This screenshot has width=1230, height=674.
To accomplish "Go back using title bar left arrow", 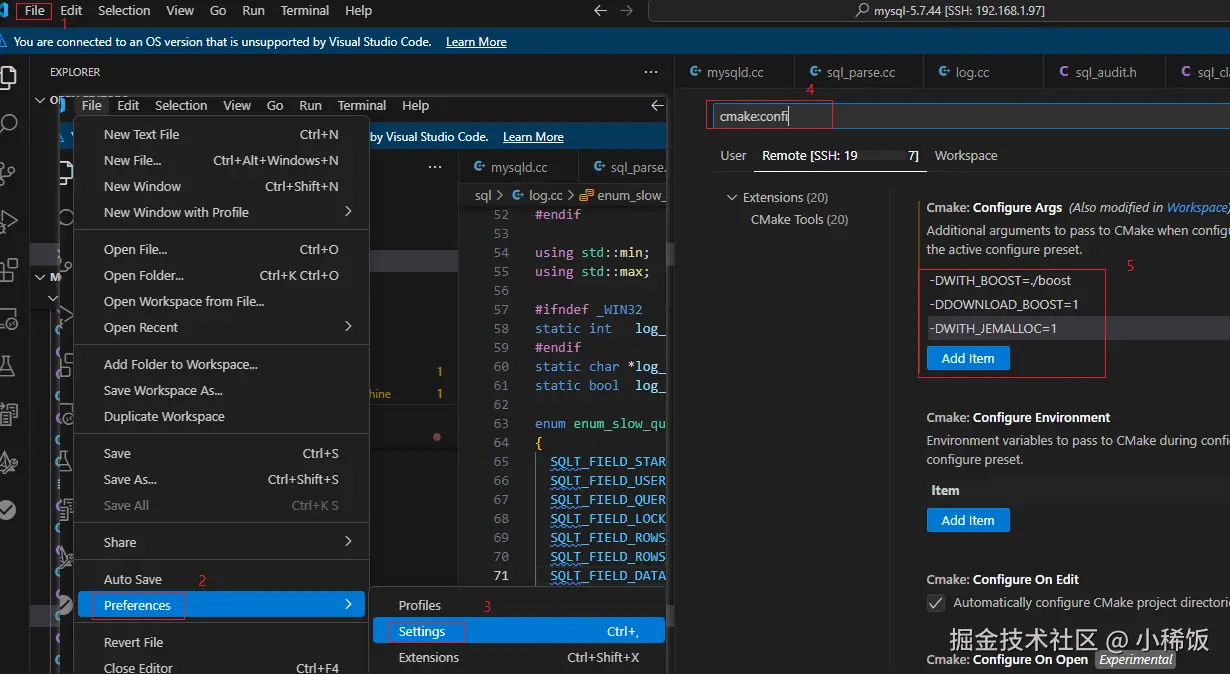I will [600, 11].
